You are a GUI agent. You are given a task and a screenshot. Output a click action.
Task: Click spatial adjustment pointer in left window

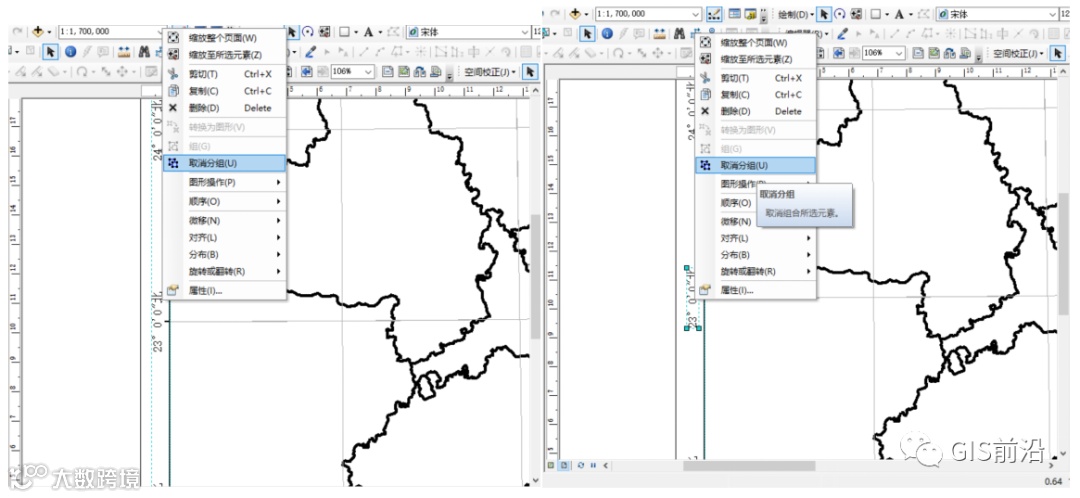[x=532, y=72]
